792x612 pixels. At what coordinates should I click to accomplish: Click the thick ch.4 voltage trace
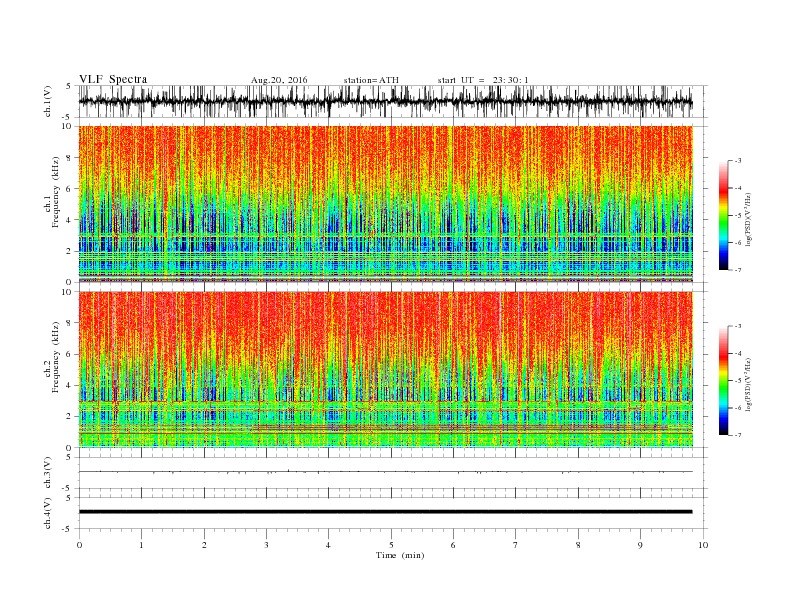pos(386,512)
